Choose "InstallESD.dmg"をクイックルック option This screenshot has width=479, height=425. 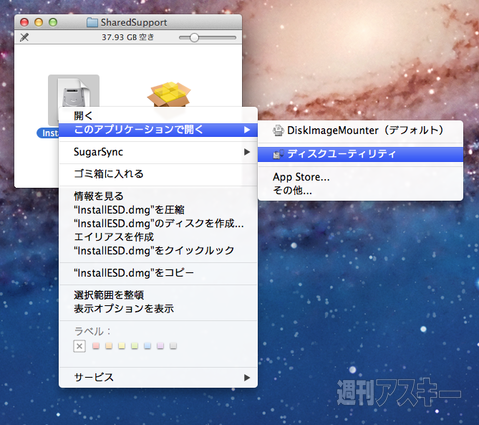(158, 251)
